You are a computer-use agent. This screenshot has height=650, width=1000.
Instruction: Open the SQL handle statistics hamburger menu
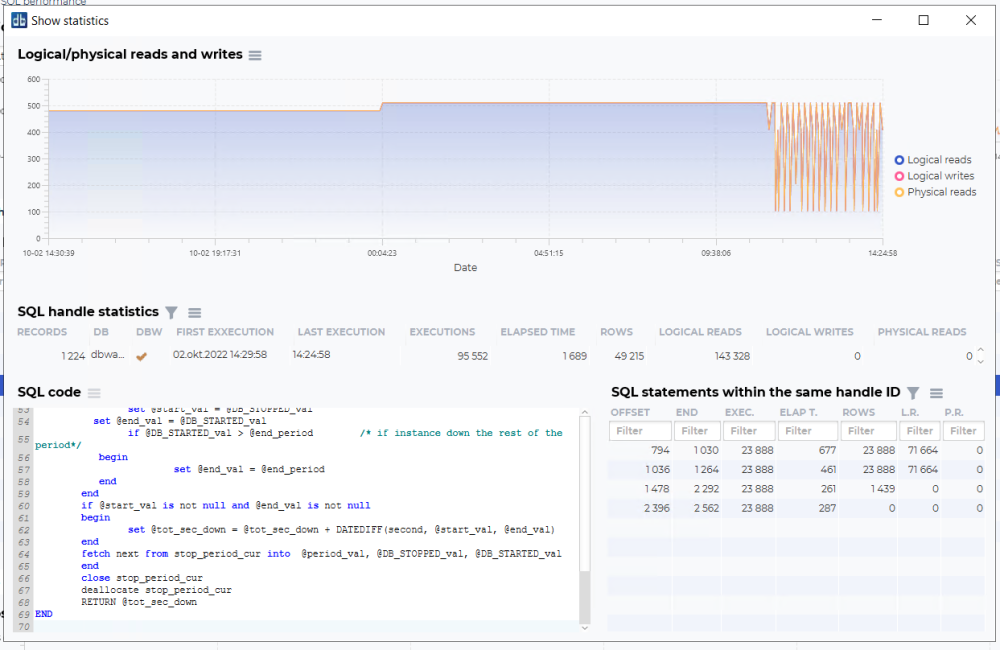tap(195, 313)
